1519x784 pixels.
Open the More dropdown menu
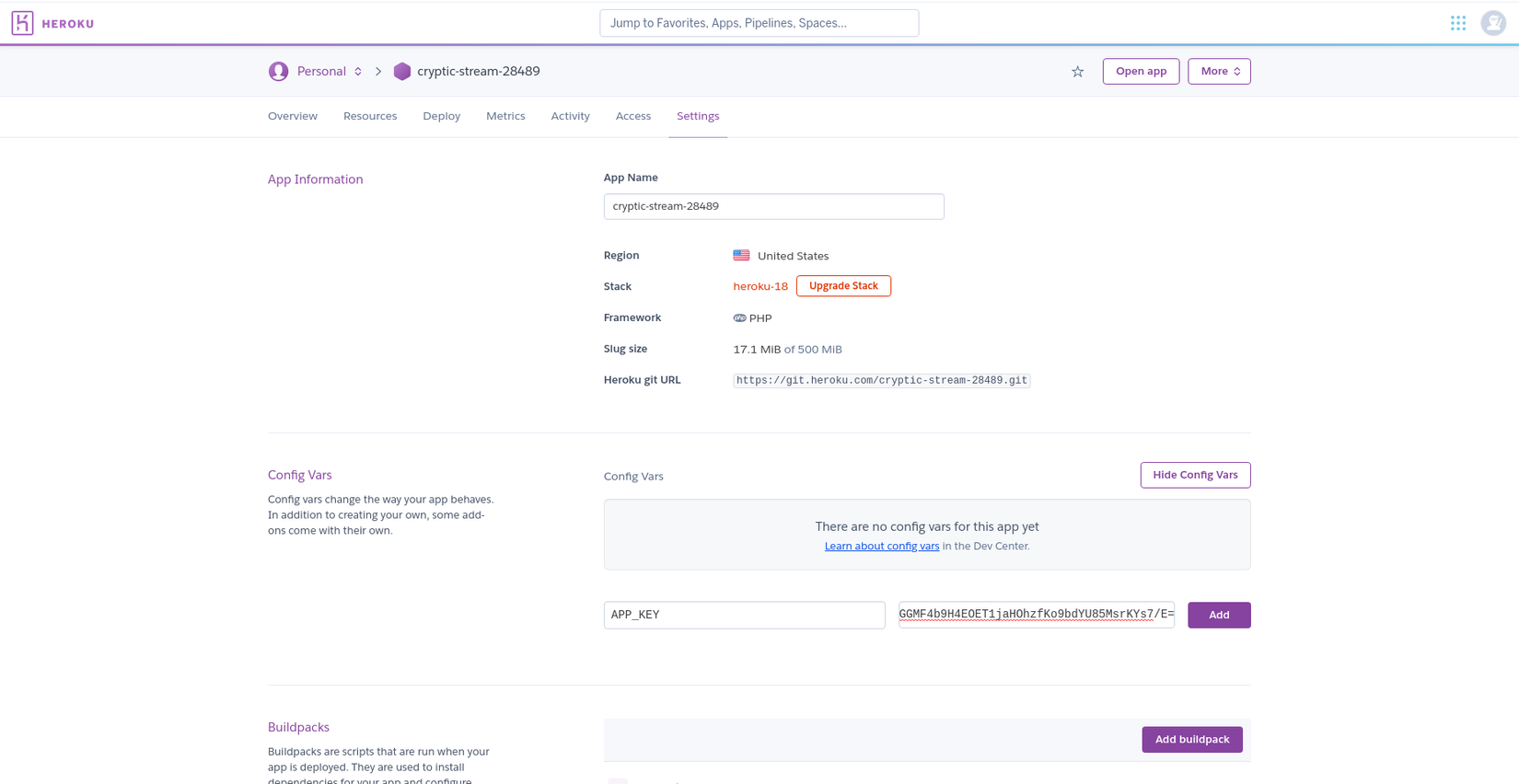1219,72
